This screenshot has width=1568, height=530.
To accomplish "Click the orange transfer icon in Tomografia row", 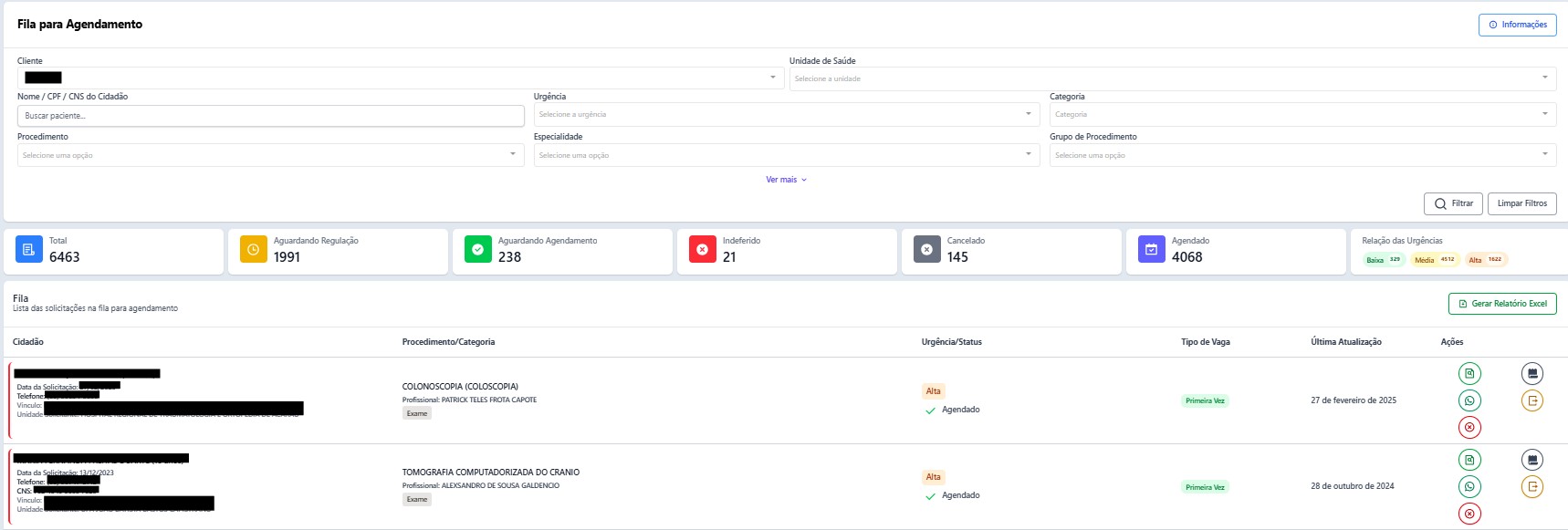I will tap(1532, 486).
